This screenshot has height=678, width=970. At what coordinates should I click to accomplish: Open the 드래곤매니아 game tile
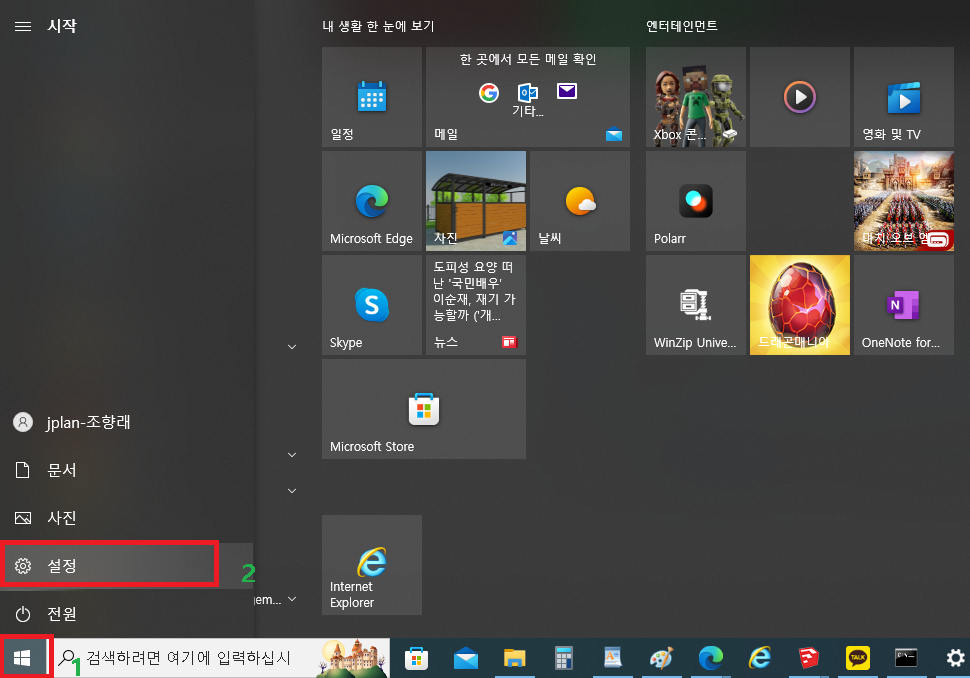[800, 305]
